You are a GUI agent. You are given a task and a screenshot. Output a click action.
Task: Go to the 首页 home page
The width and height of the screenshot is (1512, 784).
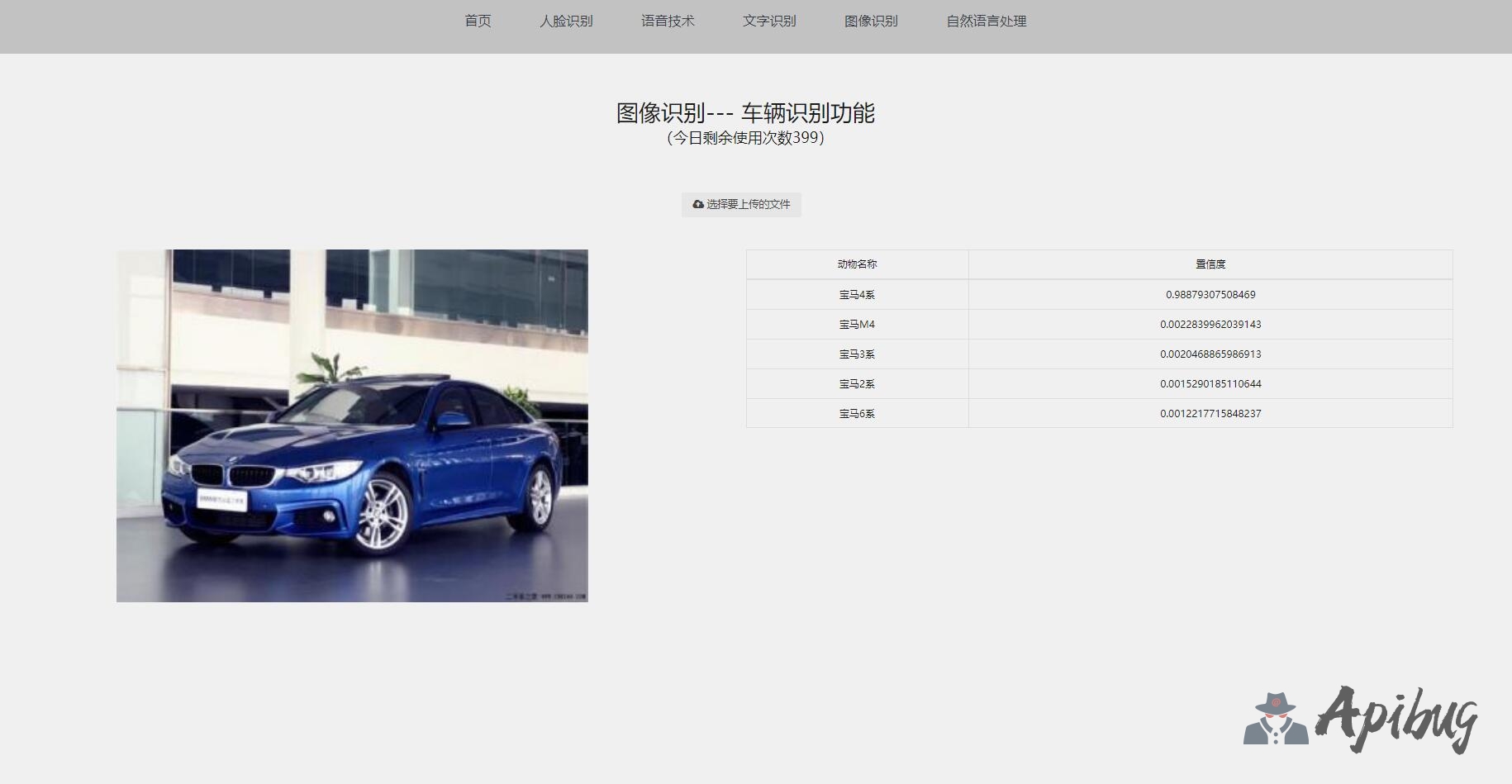(478, 21)
